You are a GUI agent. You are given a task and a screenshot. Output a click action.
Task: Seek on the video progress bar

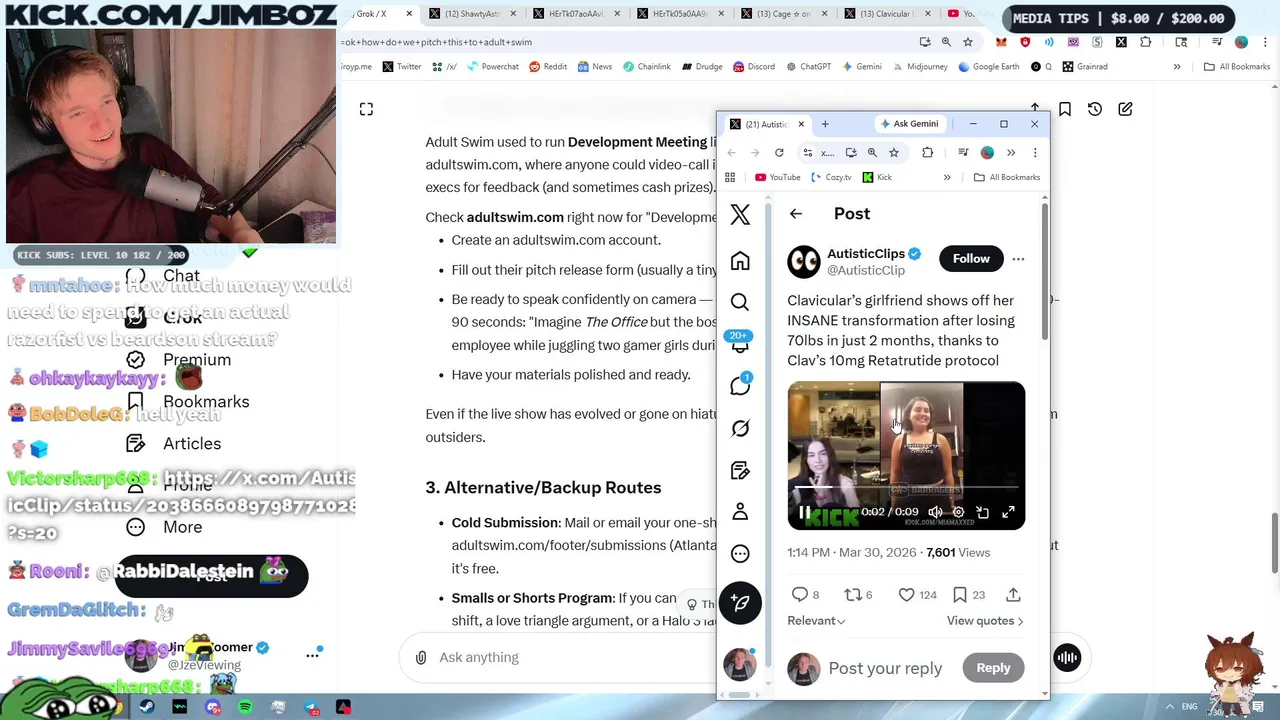coord(906,488)
